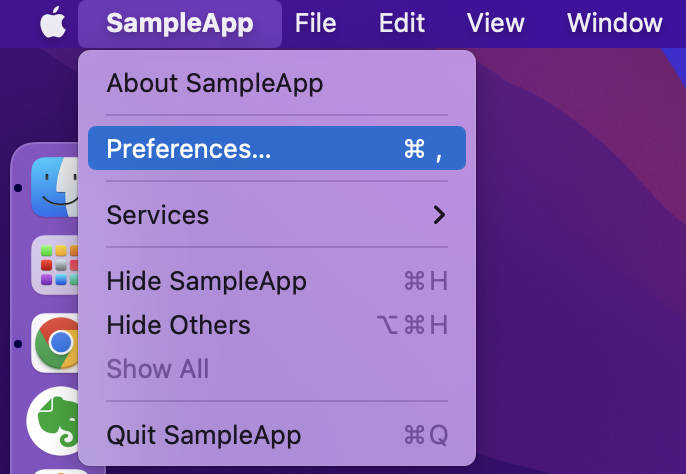
Task: Click the greyed-out Show All item
Action: click(277, 369)
